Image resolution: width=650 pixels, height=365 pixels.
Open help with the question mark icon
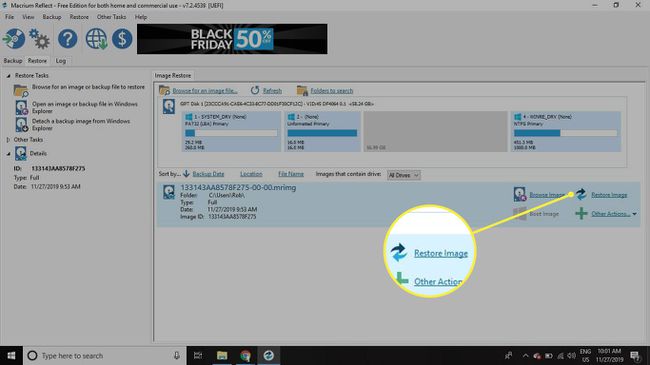(x=68, y=39)
